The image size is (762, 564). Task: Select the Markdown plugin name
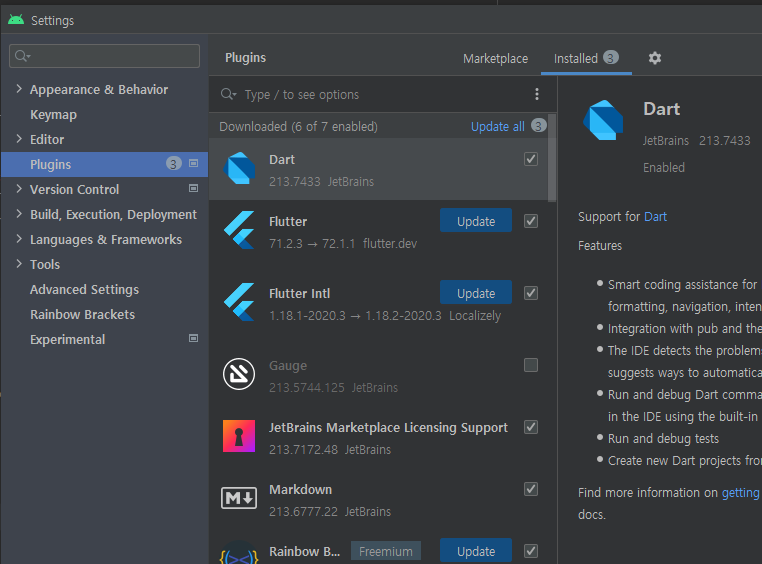click(300, 489)
